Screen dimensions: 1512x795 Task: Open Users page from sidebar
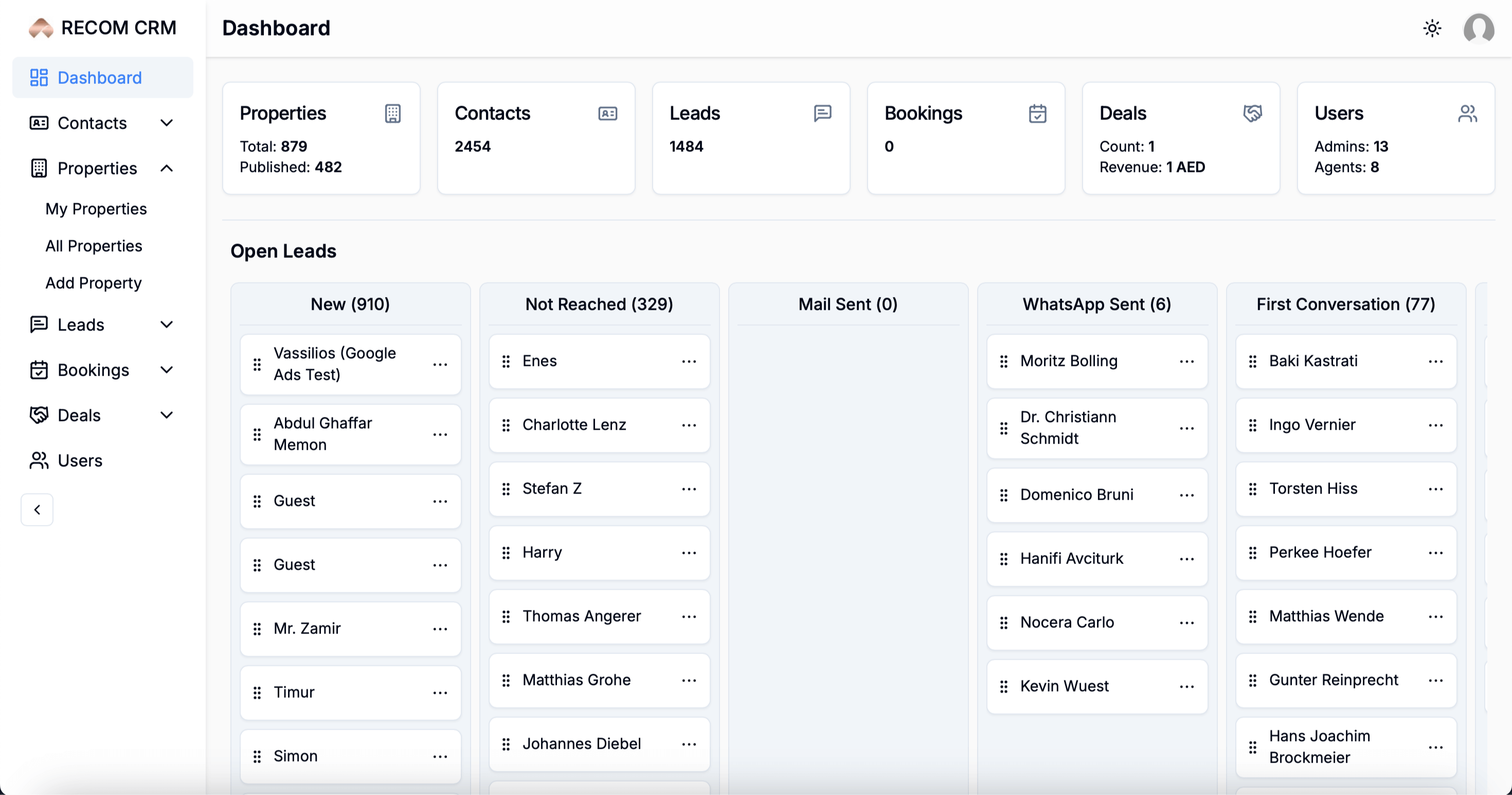click(80, 461)
